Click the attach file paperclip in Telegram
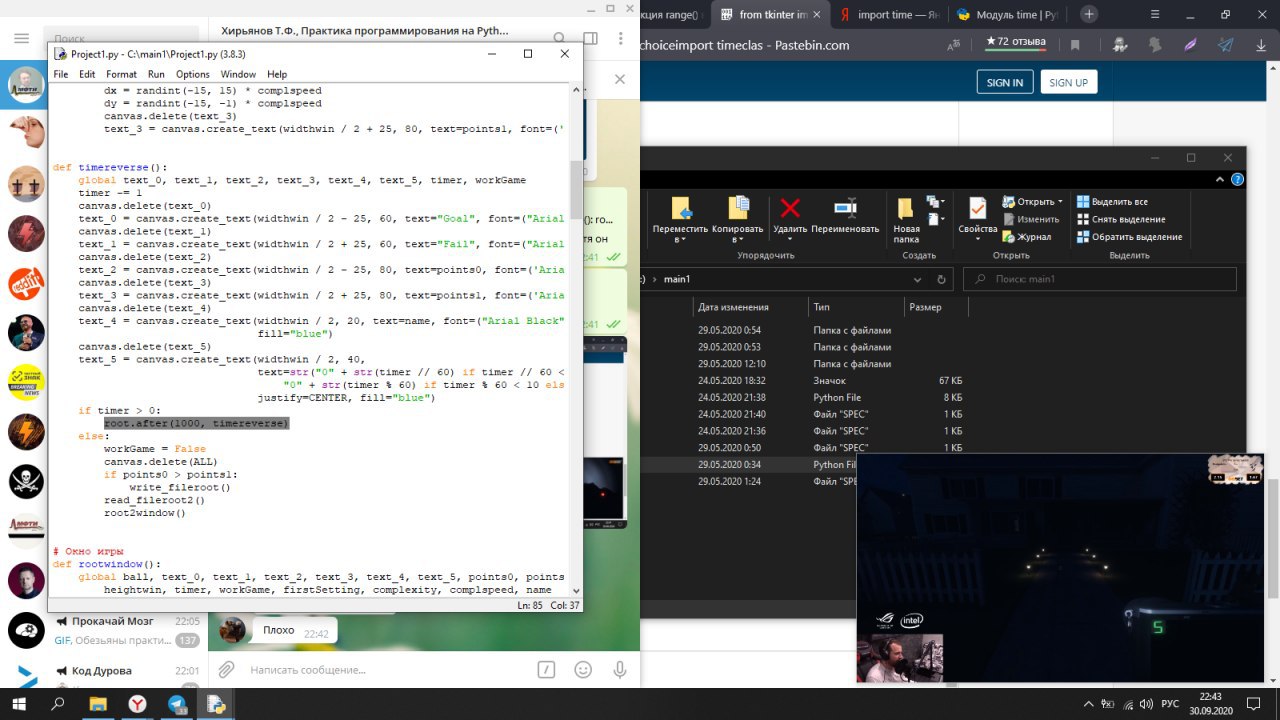Viewport: 1280px width, 720px height. 227,670
